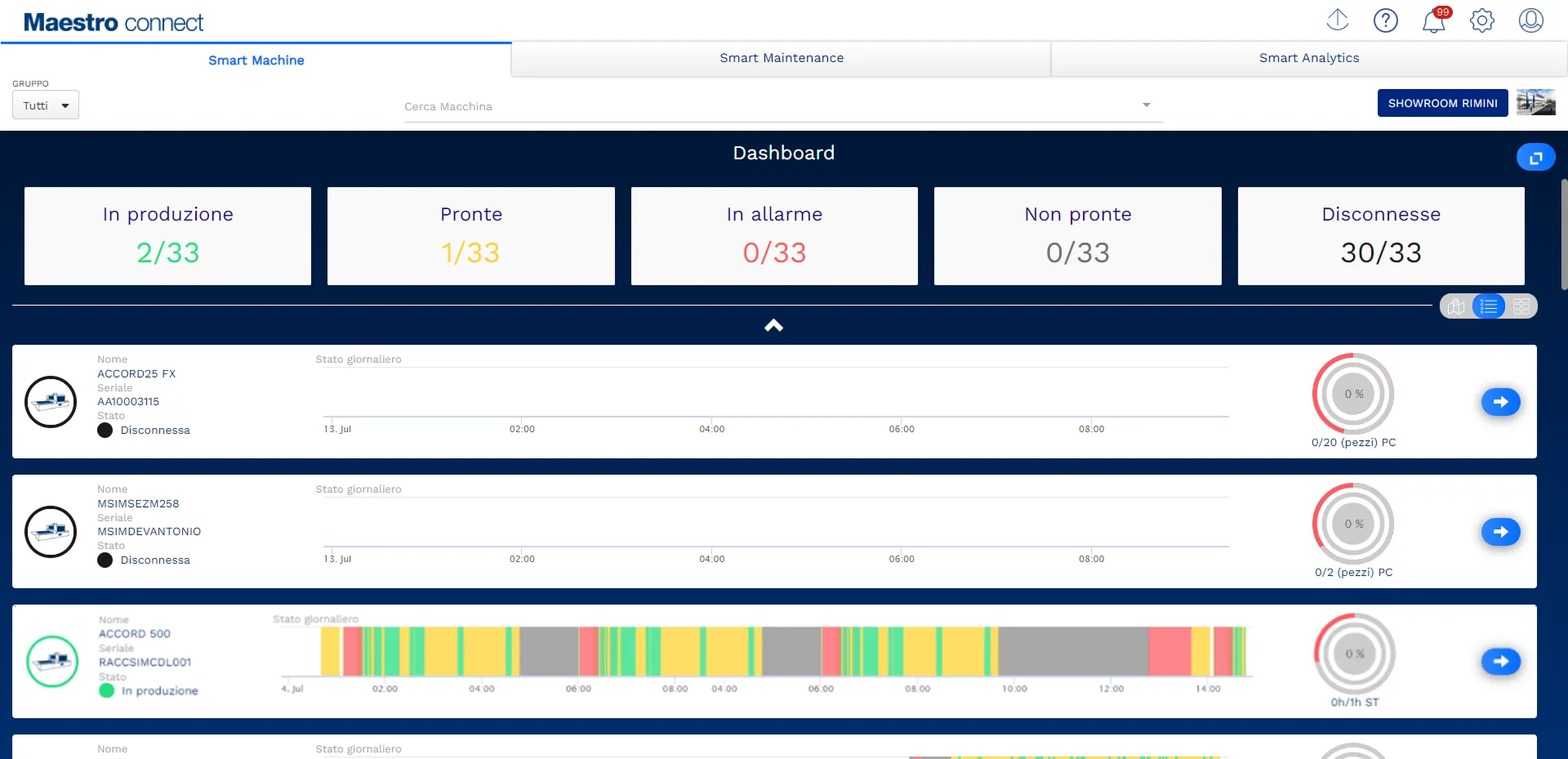Click the machine name ACCORD25 FX

136,374
